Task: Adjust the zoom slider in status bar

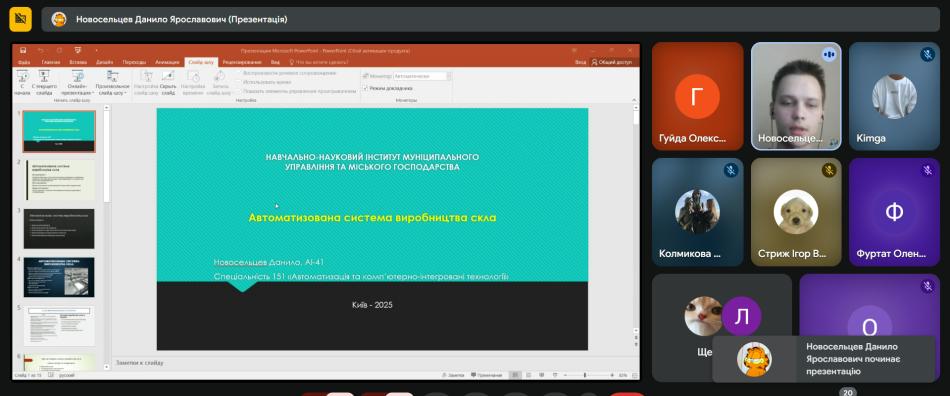Action: coord(585,375)
